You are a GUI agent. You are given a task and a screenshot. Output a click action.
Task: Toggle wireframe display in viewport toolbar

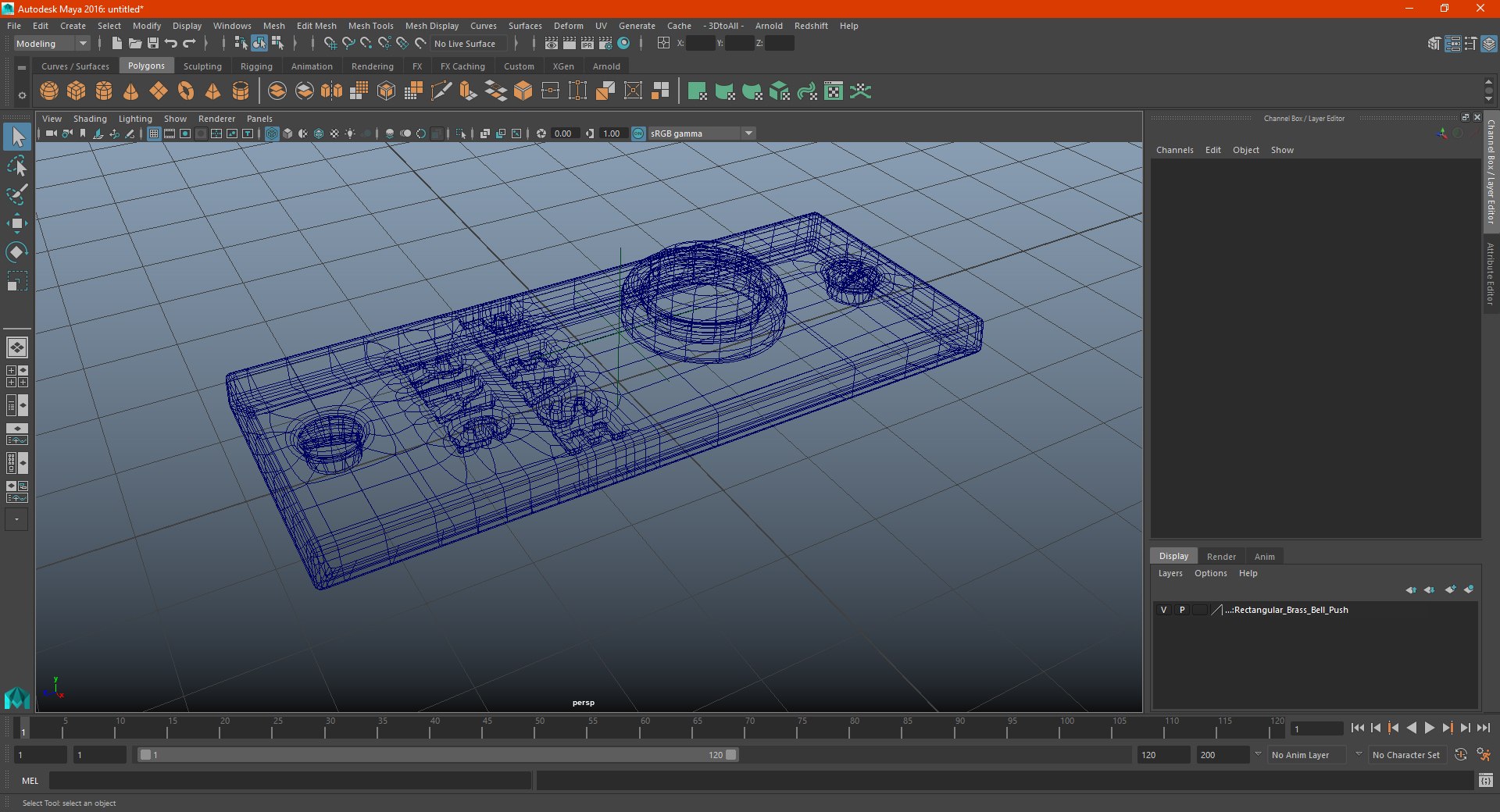click(272, 134)
